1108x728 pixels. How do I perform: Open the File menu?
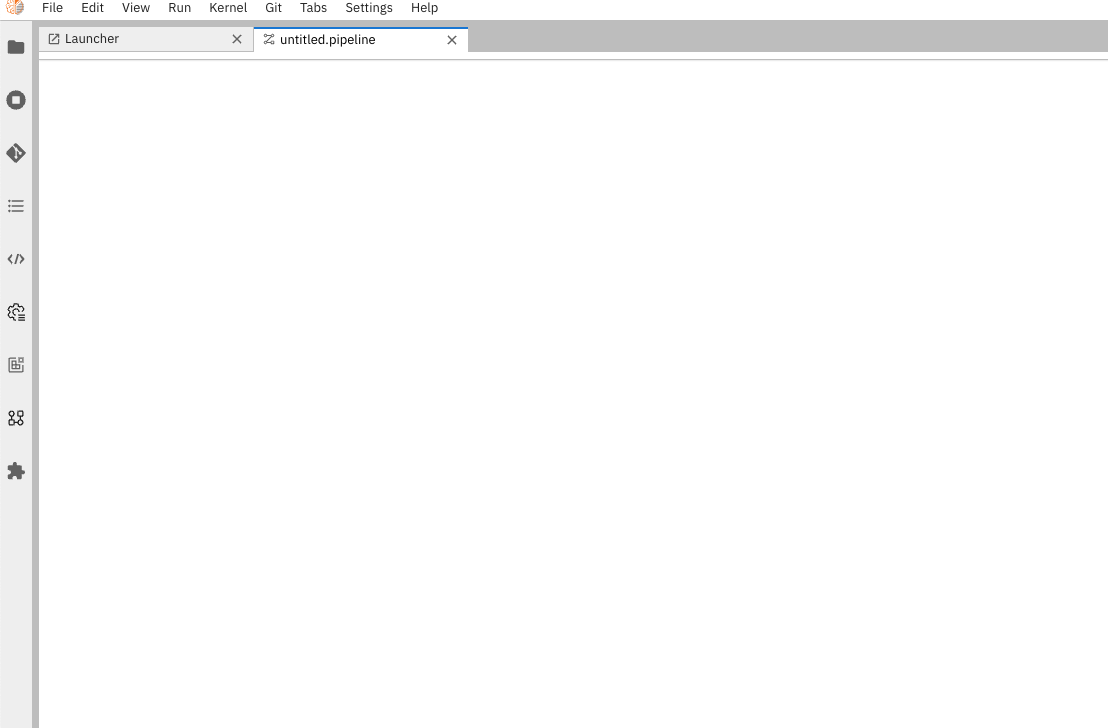[x=52, y=8]
